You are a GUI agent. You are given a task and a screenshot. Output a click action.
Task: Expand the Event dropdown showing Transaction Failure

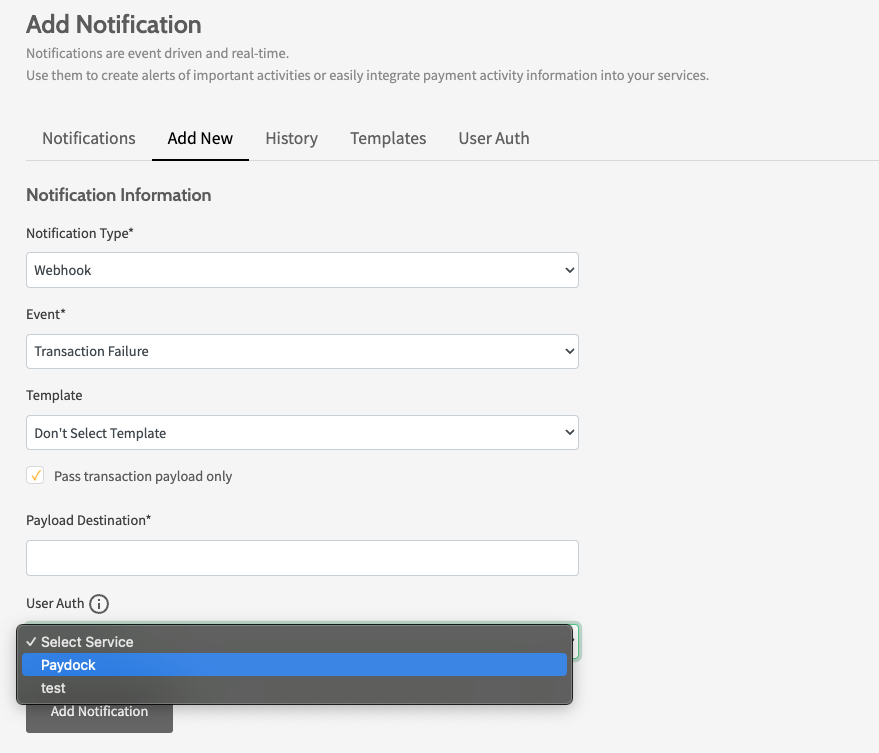coord(302,351)
